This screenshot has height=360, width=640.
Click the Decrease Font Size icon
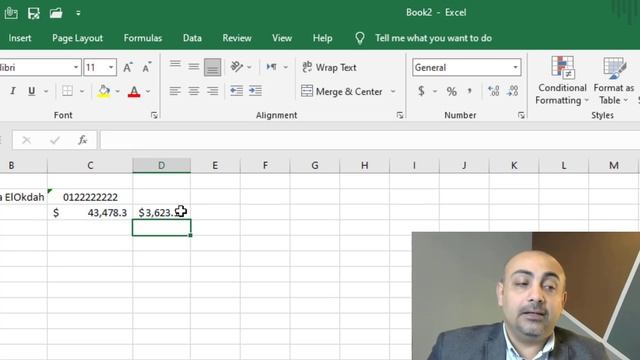147,67
